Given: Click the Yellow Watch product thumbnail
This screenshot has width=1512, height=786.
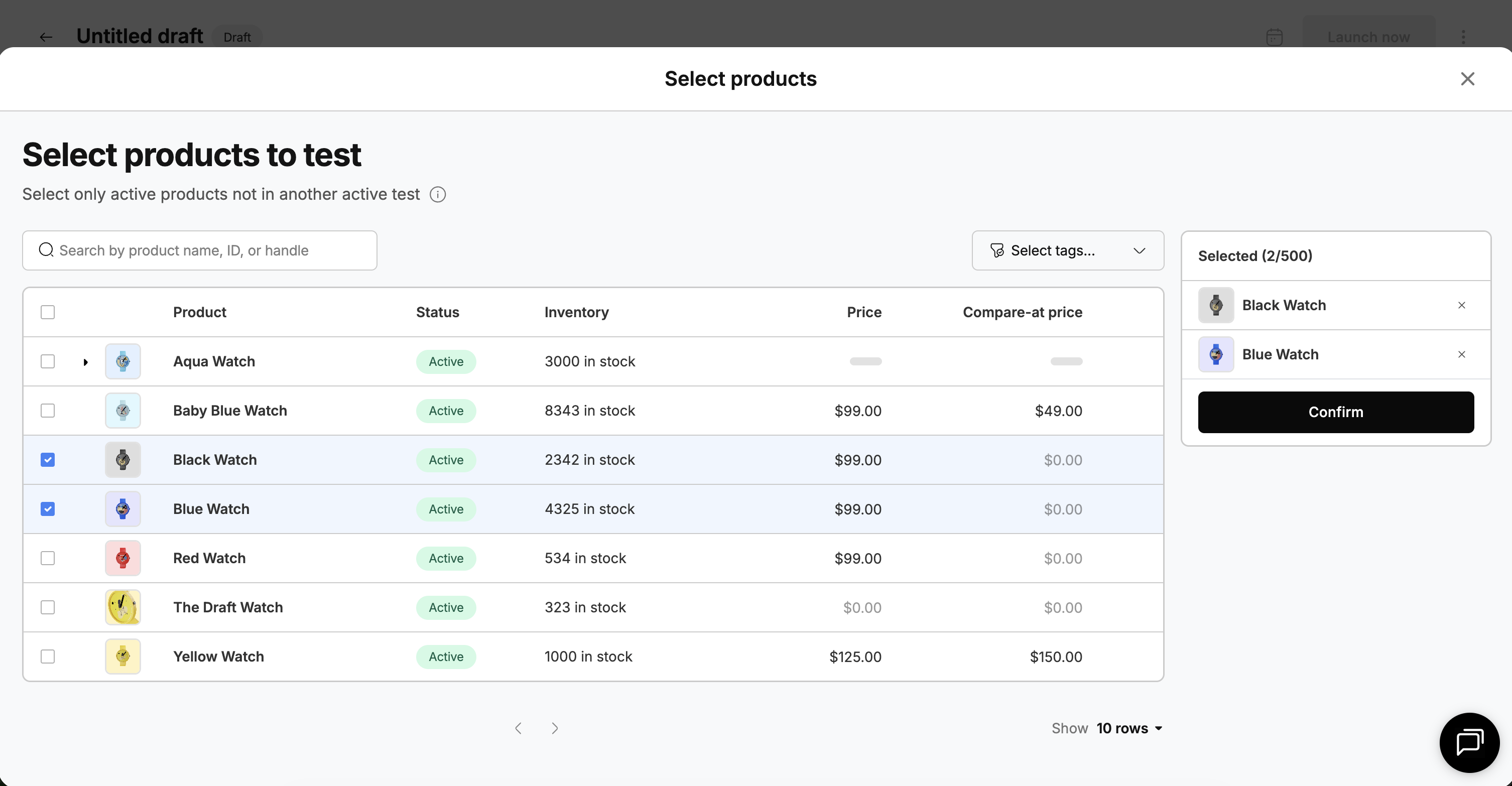Looking at the screenshot, I should tap(122, 657).
